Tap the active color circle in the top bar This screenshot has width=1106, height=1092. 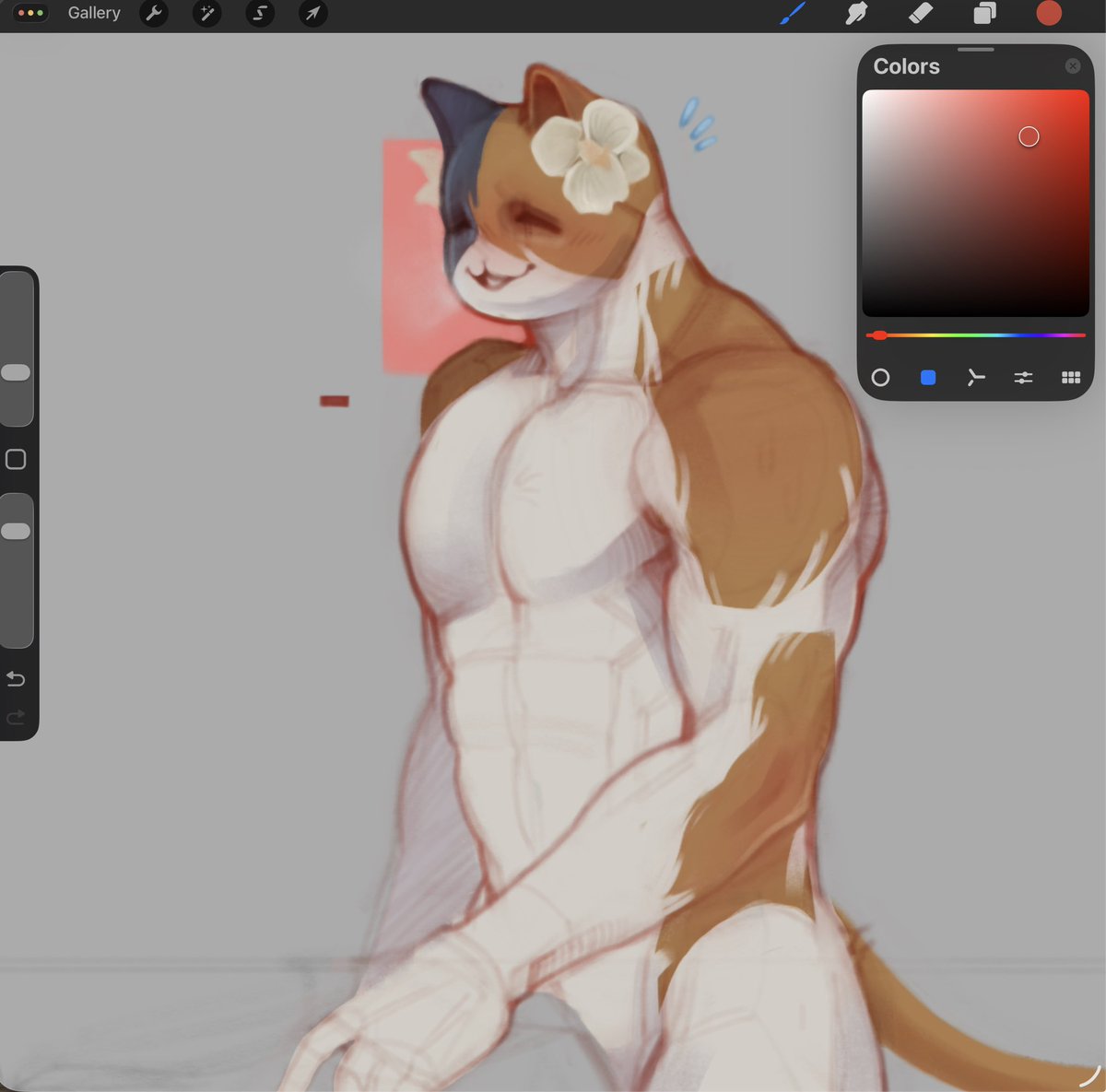1049,13
